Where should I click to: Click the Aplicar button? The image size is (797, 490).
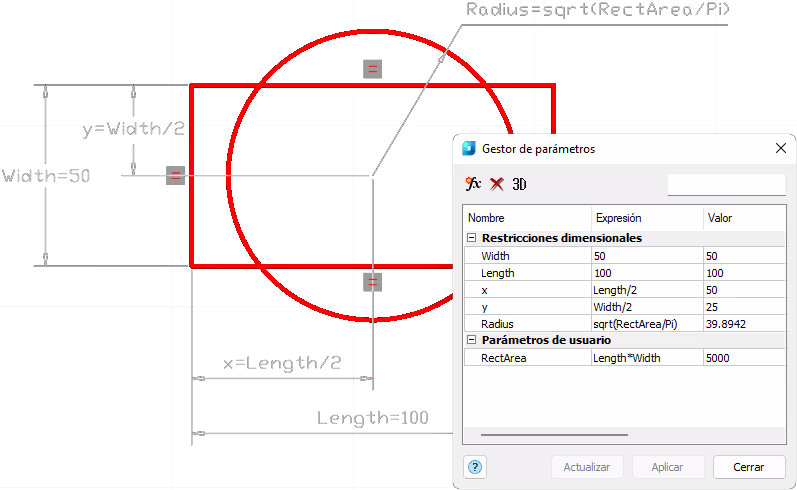(x=667, y=467)
